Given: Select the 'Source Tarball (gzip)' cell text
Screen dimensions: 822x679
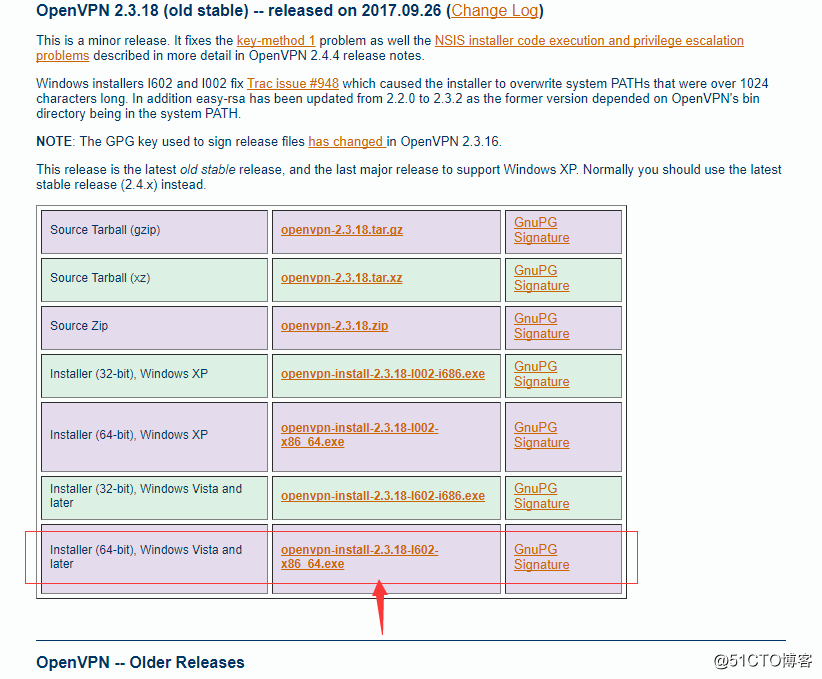Looking at the screenshot, I should (x=105, y=230).
